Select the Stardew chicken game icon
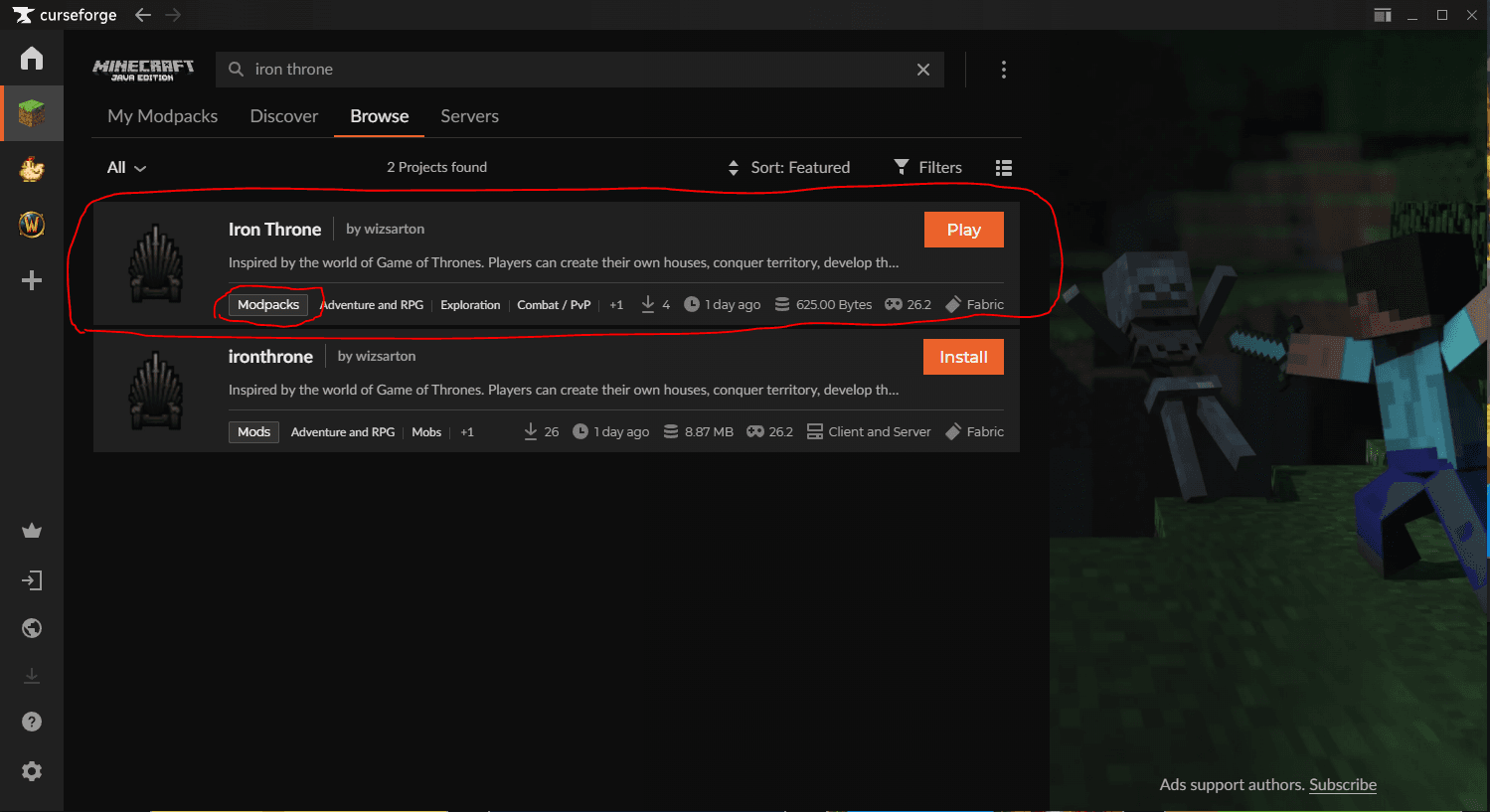This screenshot has width=1490, height=812. click(x=32, y=169)
